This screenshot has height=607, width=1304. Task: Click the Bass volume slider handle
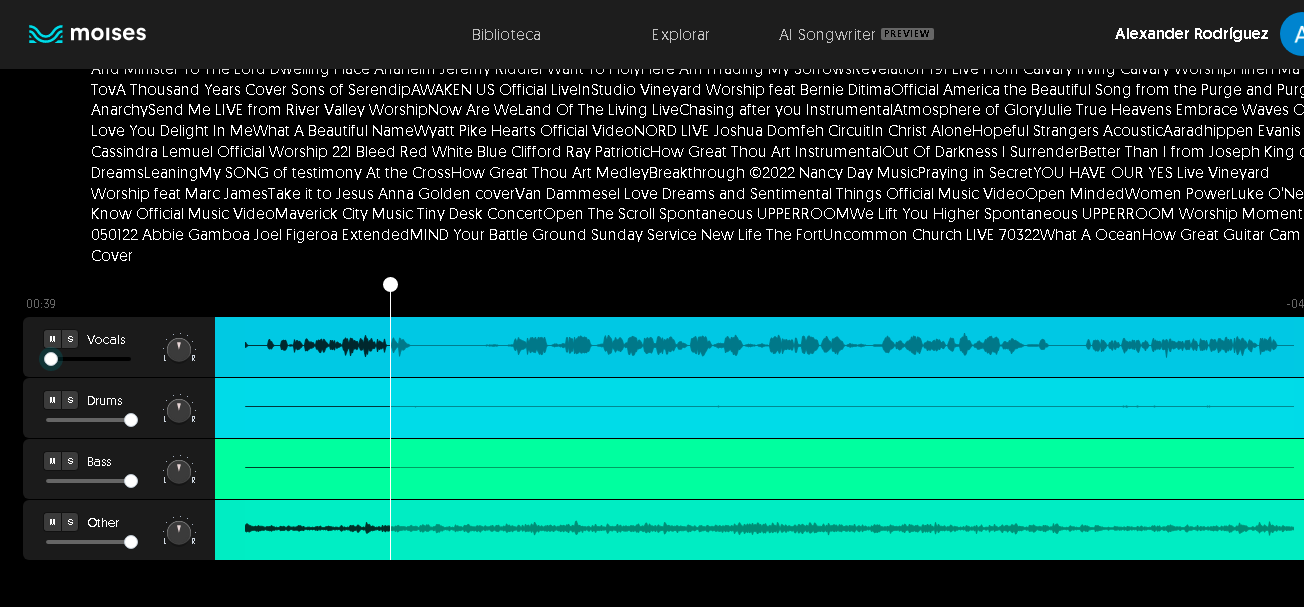pyautogui.click(x=131, y=481)
